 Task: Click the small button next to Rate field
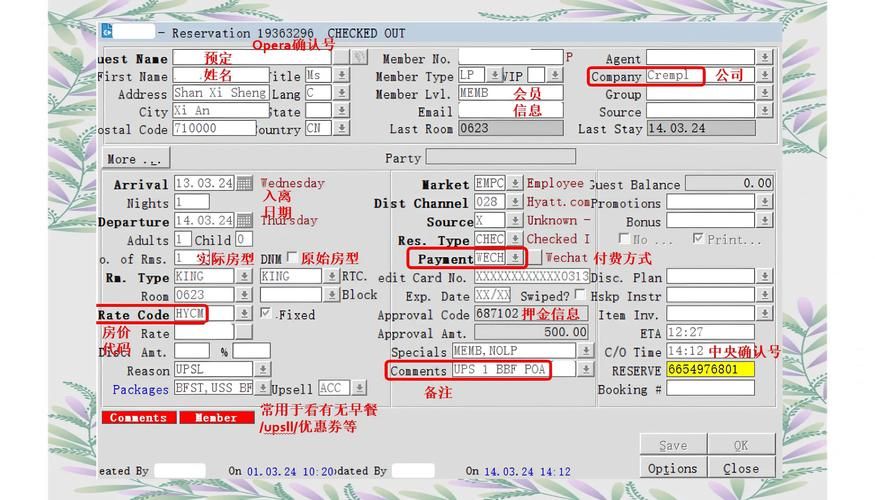(243, 333)
